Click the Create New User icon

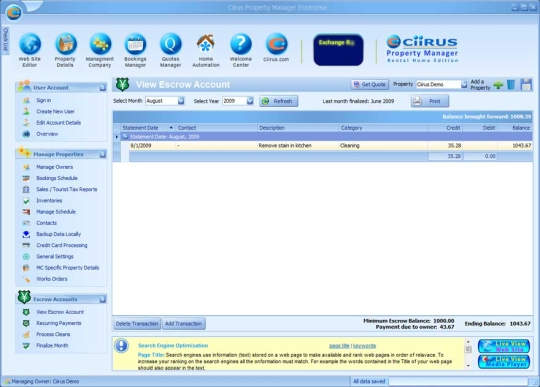click(26, 112)
